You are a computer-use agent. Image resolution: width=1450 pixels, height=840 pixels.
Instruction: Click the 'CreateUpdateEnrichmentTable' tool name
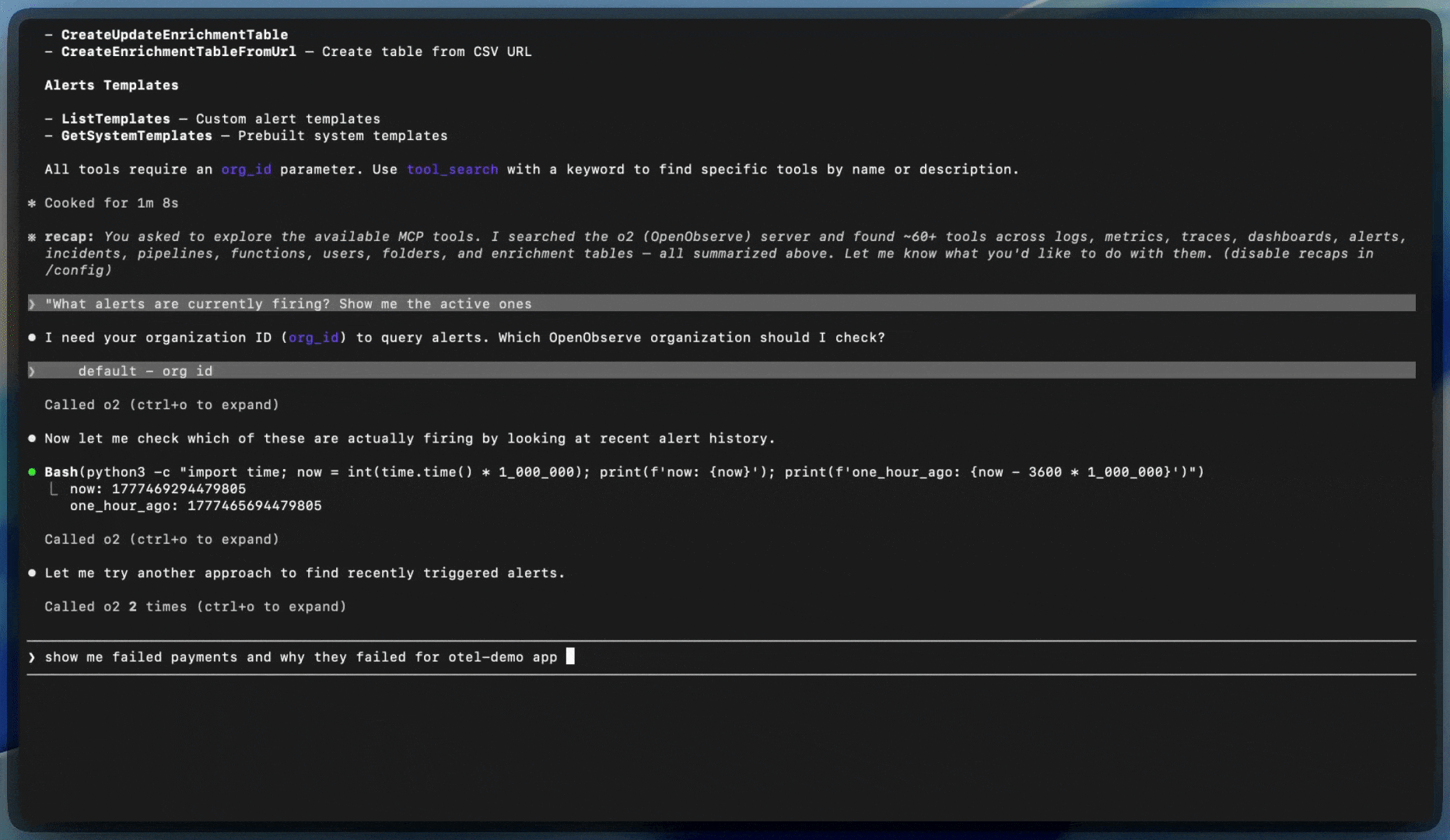(175, 35)
